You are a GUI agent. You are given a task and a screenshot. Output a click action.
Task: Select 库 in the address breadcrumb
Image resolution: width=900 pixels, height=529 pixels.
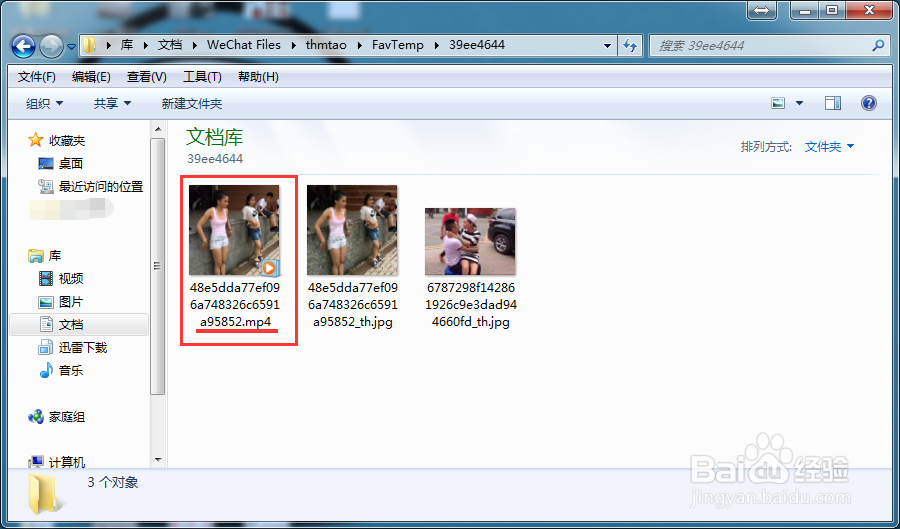point(127,45)
